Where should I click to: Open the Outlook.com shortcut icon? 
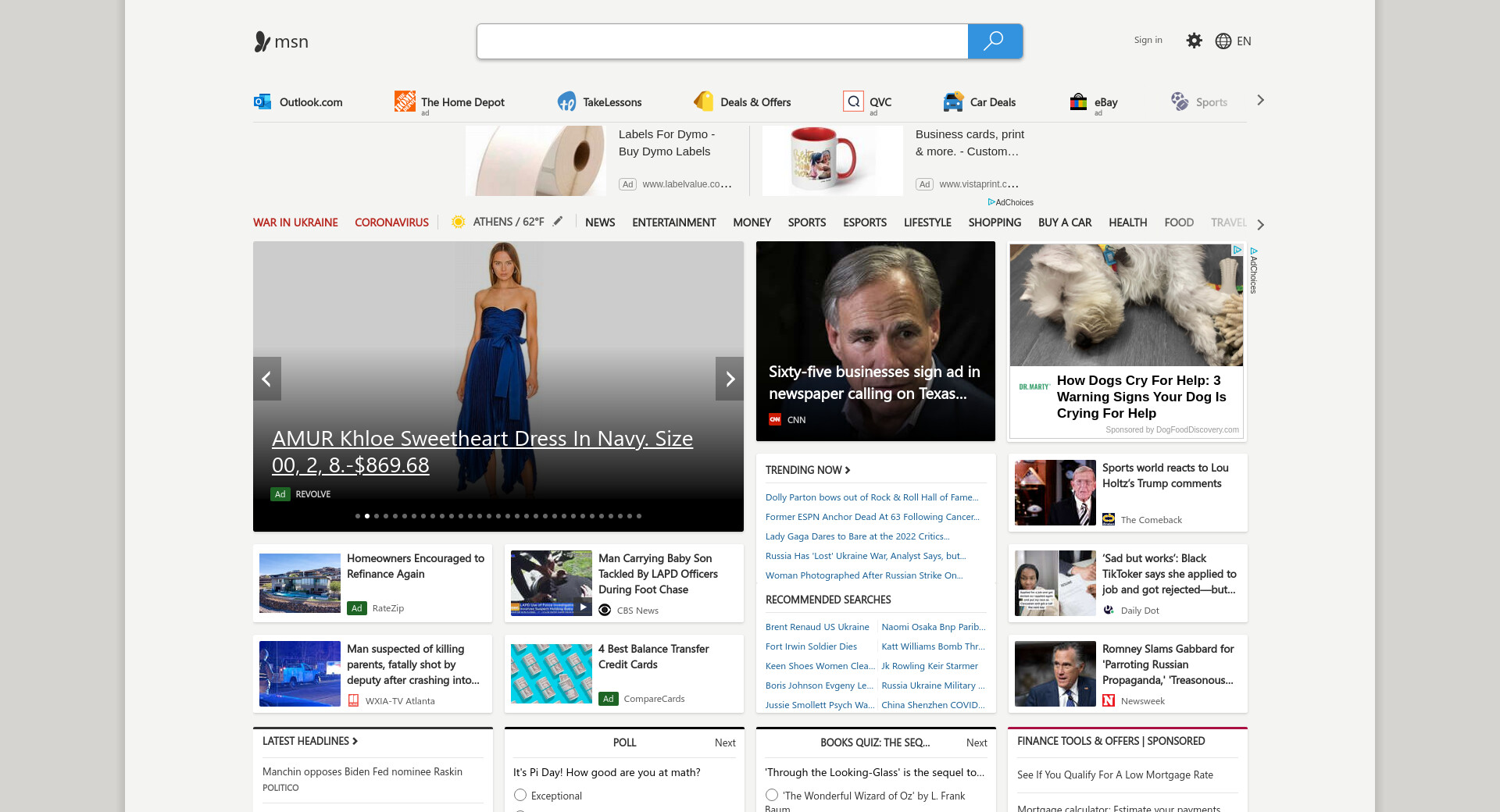(262, 101)
